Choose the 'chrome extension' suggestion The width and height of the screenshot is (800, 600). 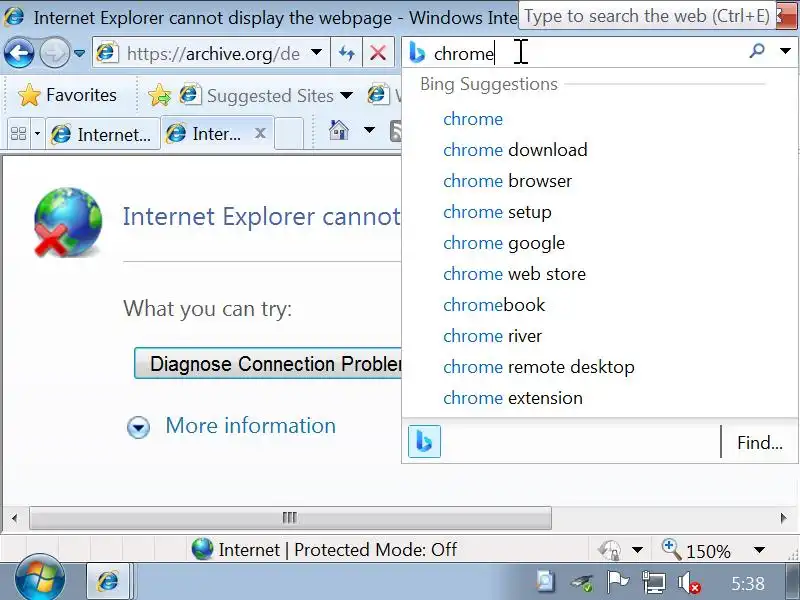click(x=513, y=398)
